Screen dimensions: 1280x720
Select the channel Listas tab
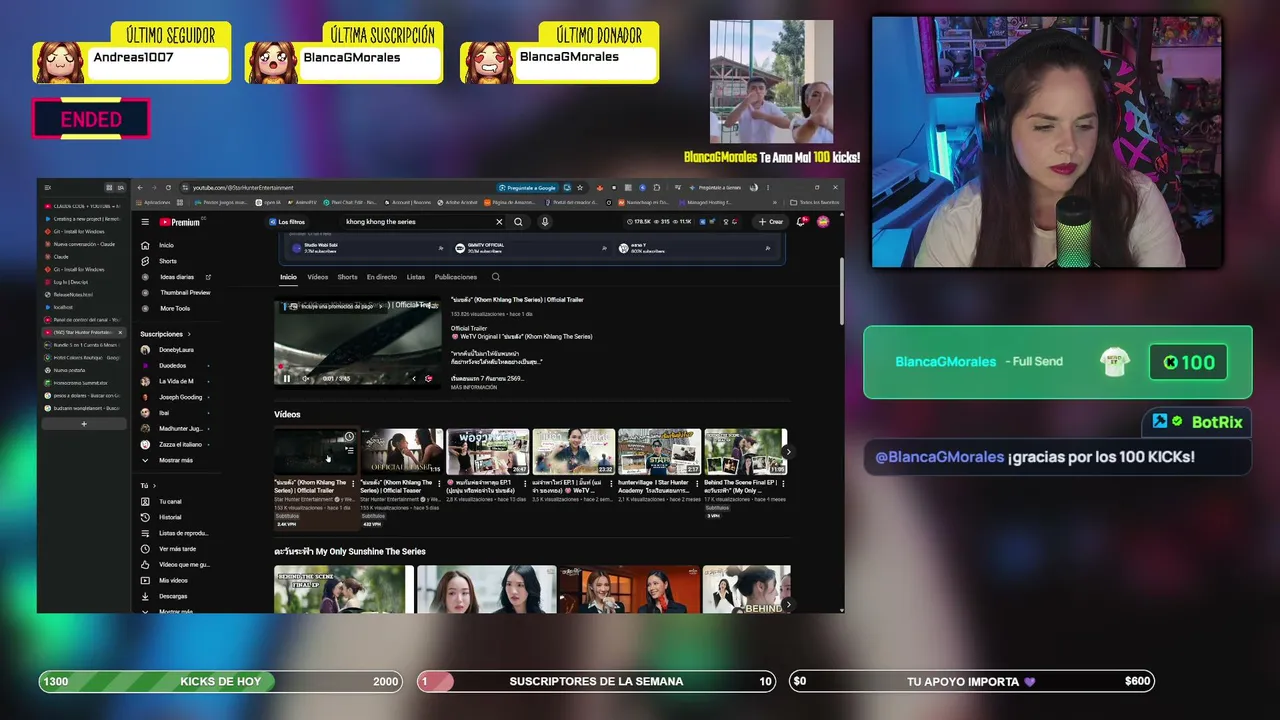(x=416, y=277)
